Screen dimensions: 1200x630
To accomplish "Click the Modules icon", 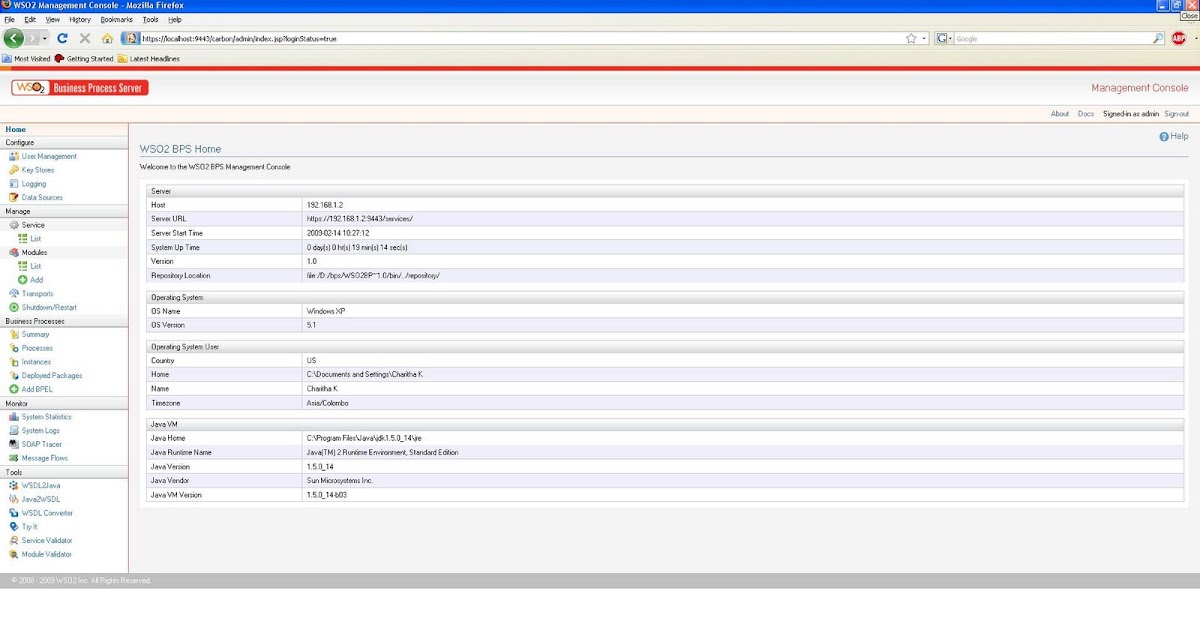I will (x=13, y=253).
